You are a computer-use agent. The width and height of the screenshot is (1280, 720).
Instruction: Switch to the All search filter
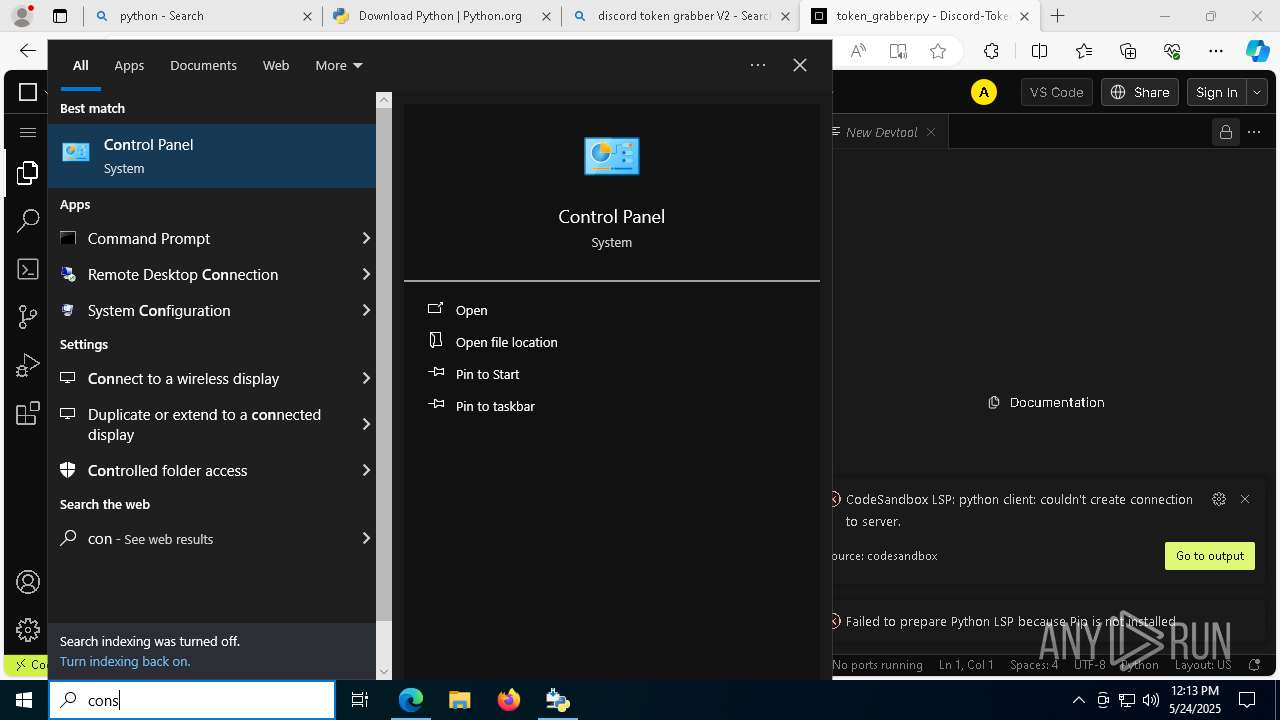tap(80, 65)
